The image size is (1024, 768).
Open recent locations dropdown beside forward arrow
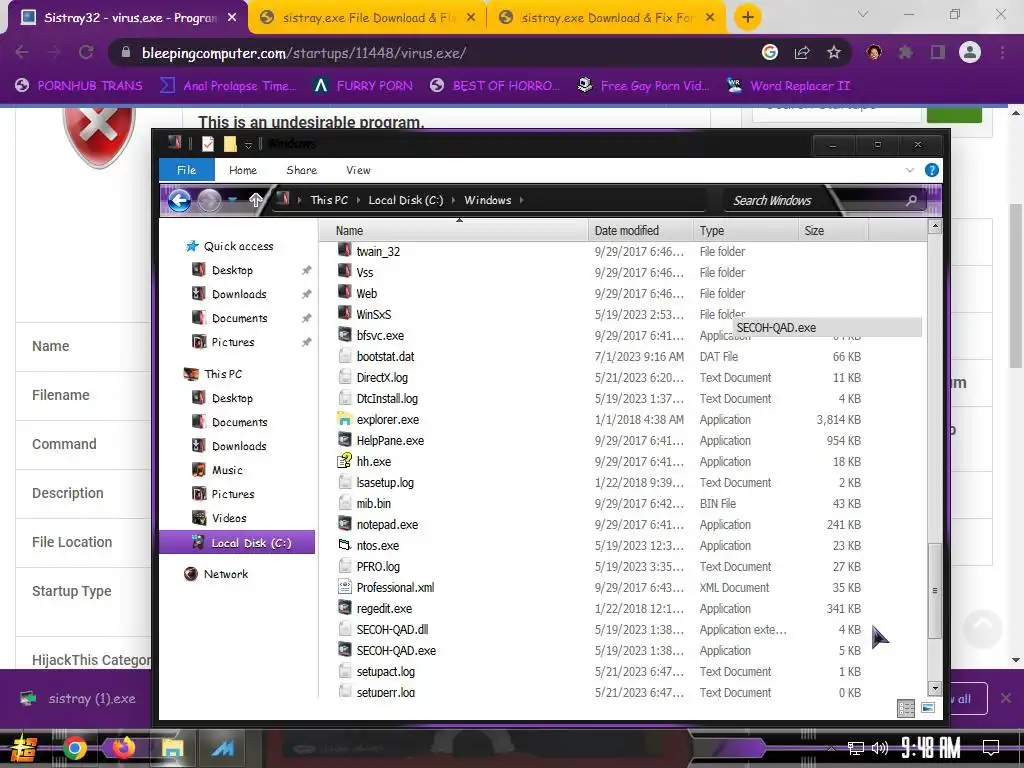pyautogui.click(x=233, y=200)
